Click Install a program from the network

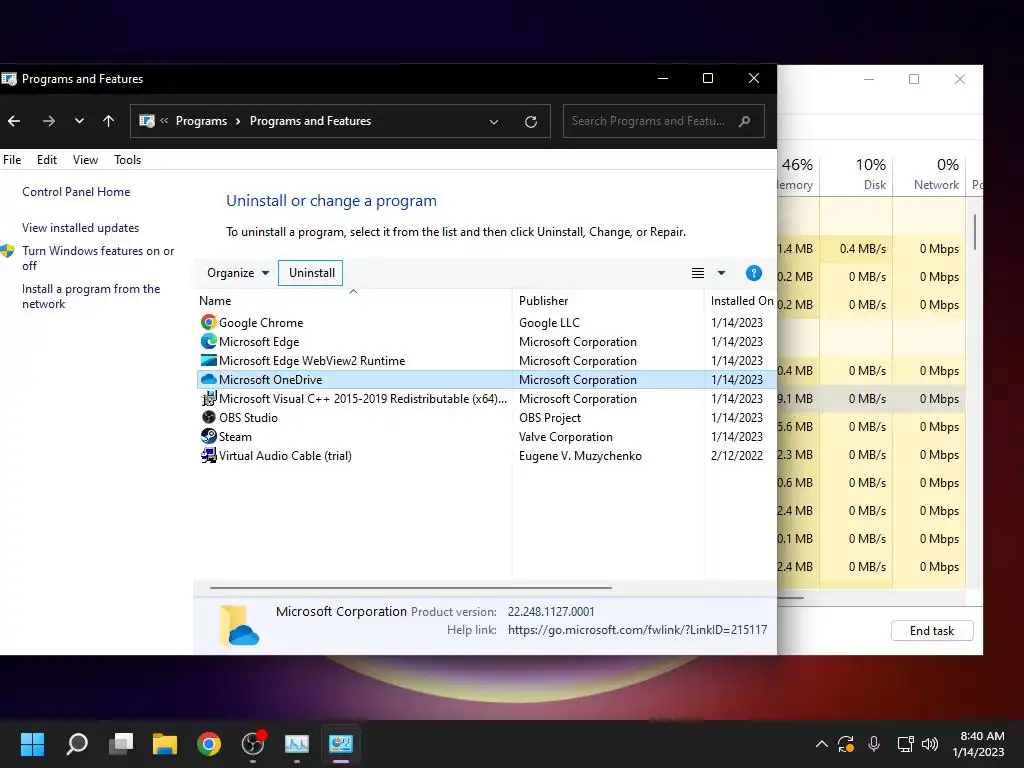pos(91,296)
